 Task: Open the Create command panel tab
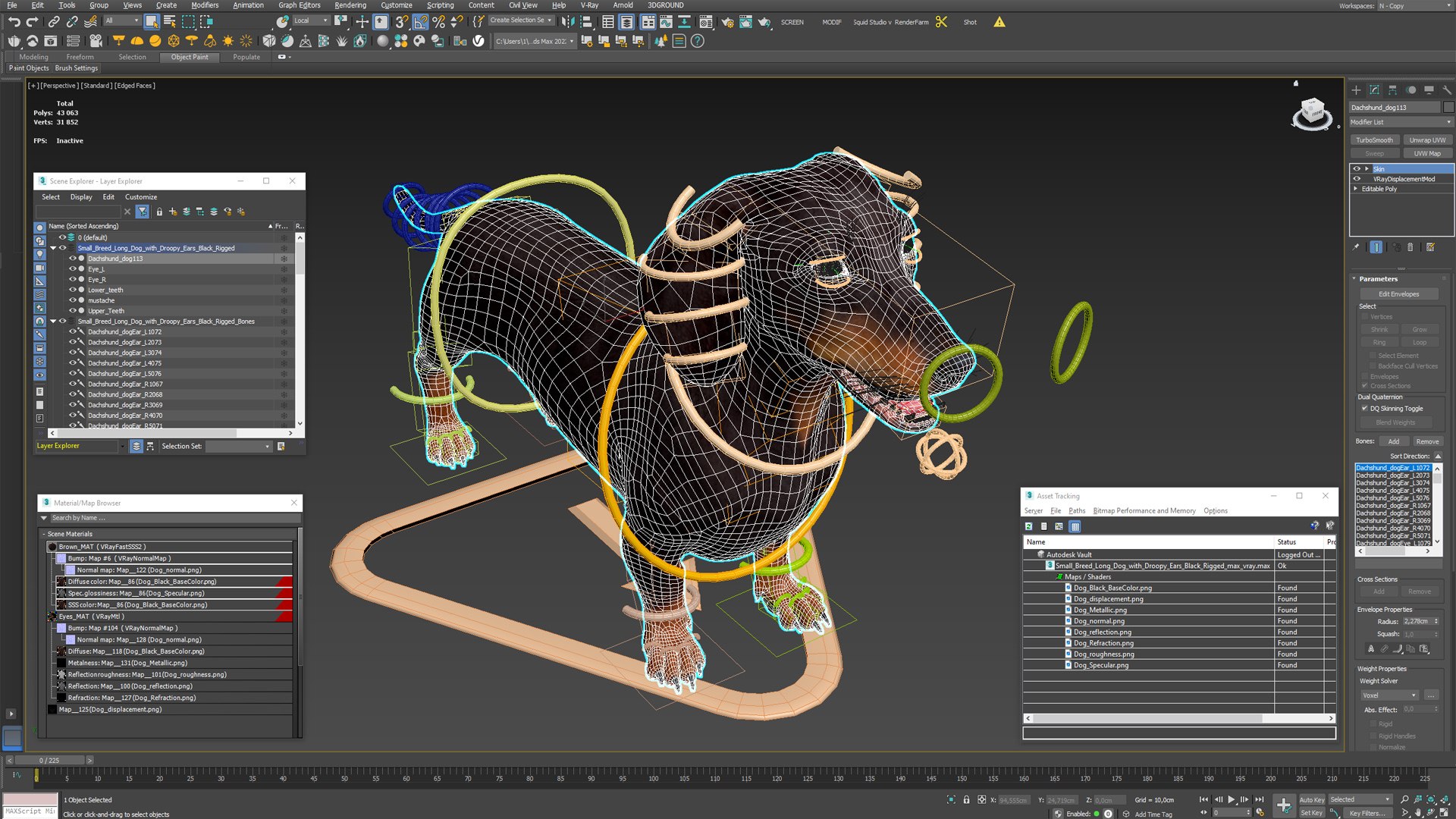pyautogui.click(x=1356, y=89)
